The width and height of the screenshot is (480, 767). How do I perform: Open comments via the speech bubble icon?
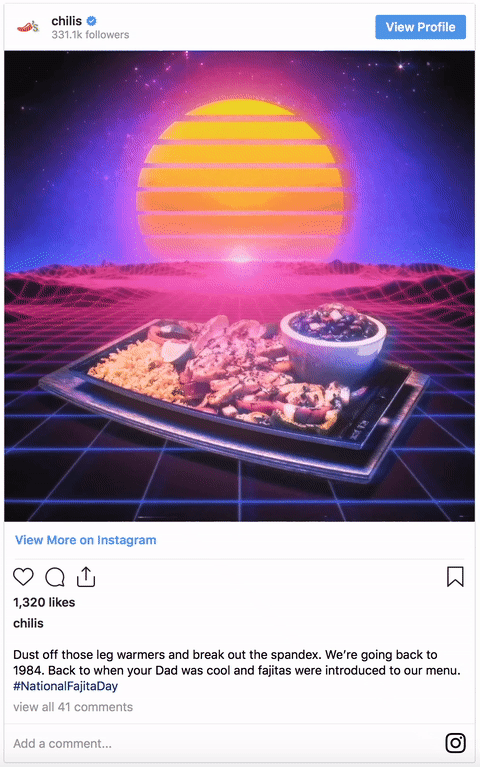55,577
